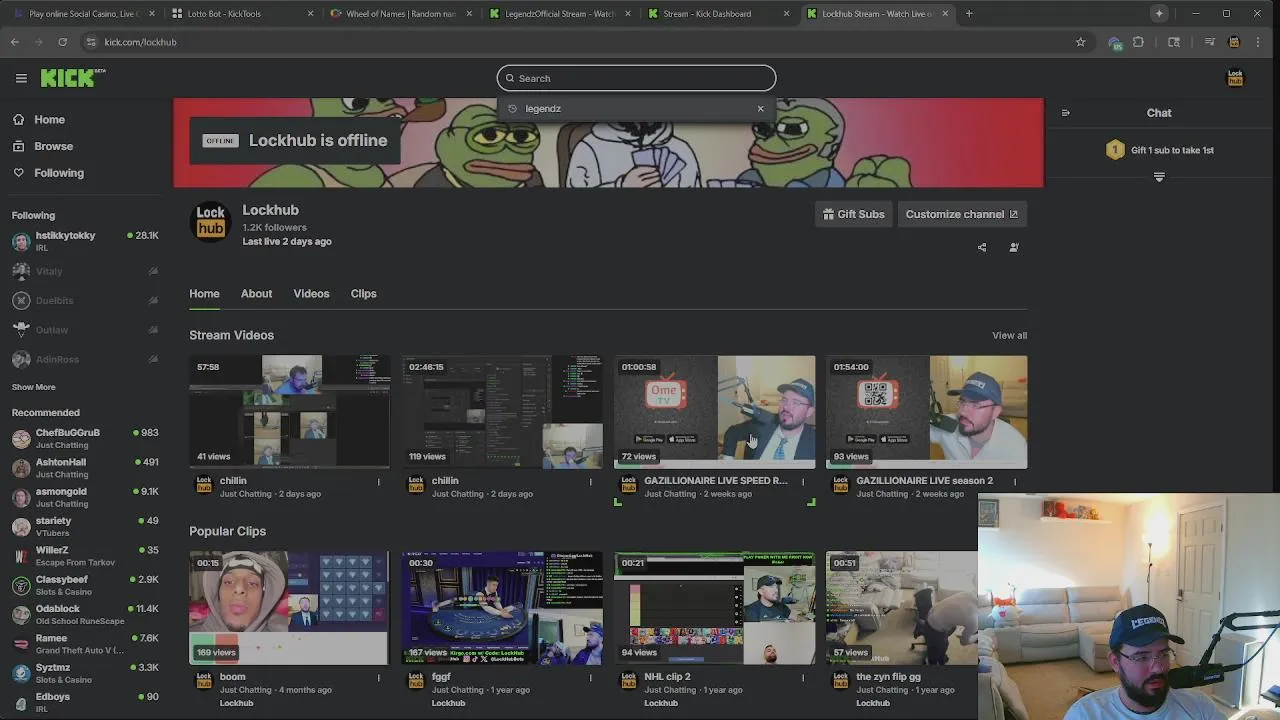Open the Chrome profile avatar

[1234, 42]
